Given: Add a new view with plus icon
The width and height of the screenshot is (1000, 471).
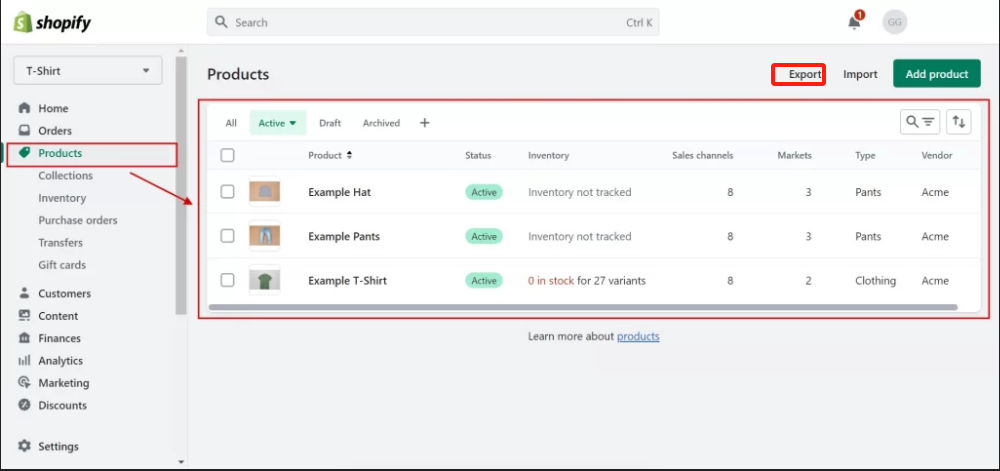Looking at the screenshot, I should tap(425, 123).
